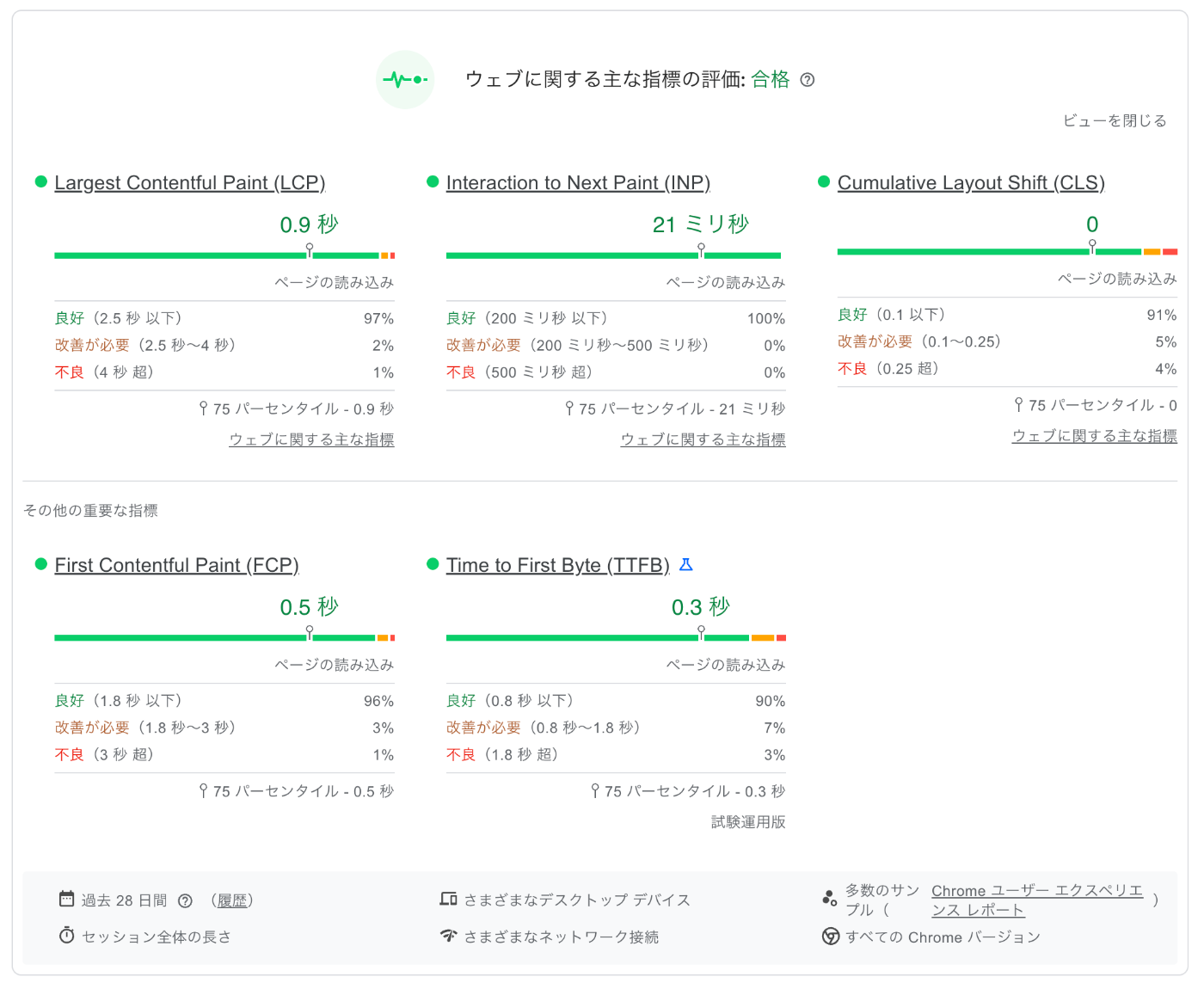Click LCP 75th percentile pin icon
Viewport: 1204px width, 983px height.
203,409
